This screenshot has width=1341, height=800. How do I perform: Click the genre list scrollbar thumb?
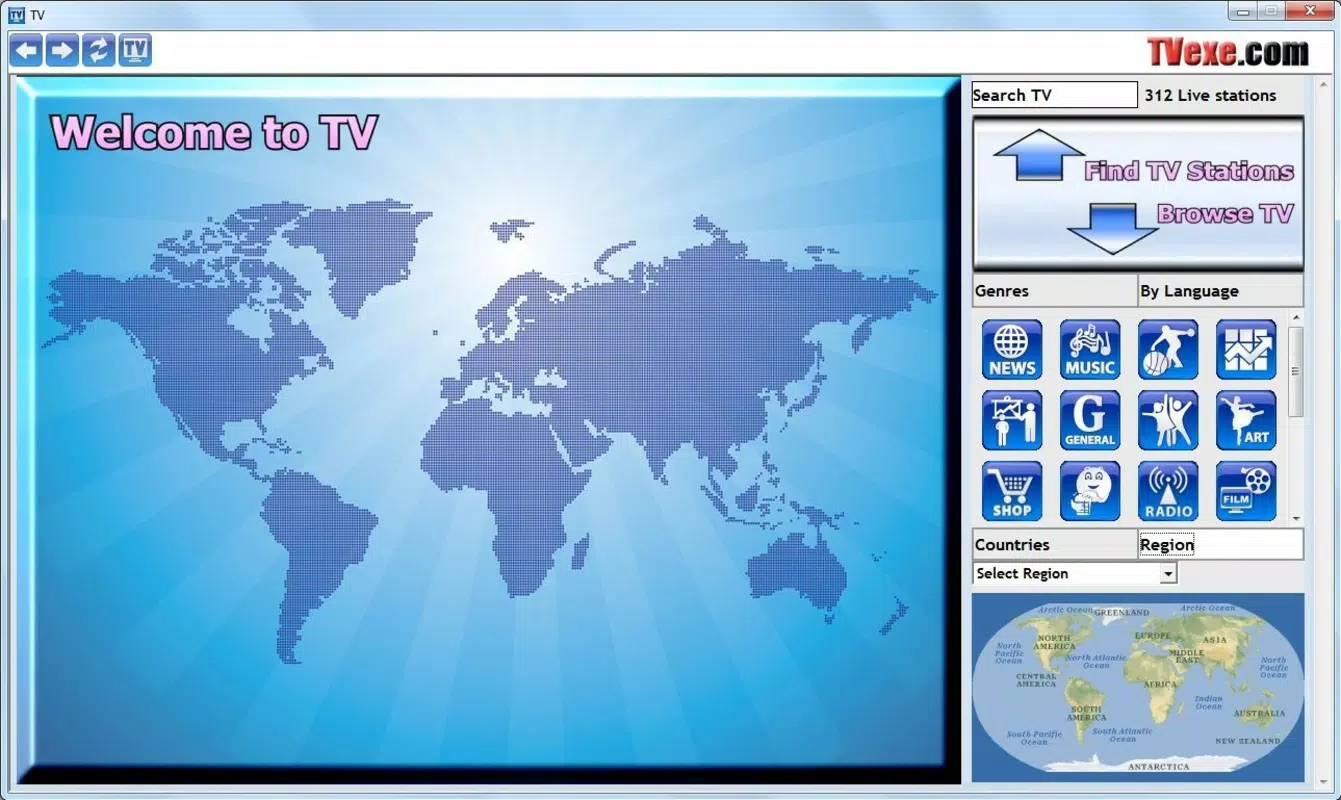(x=1296, y=371)
